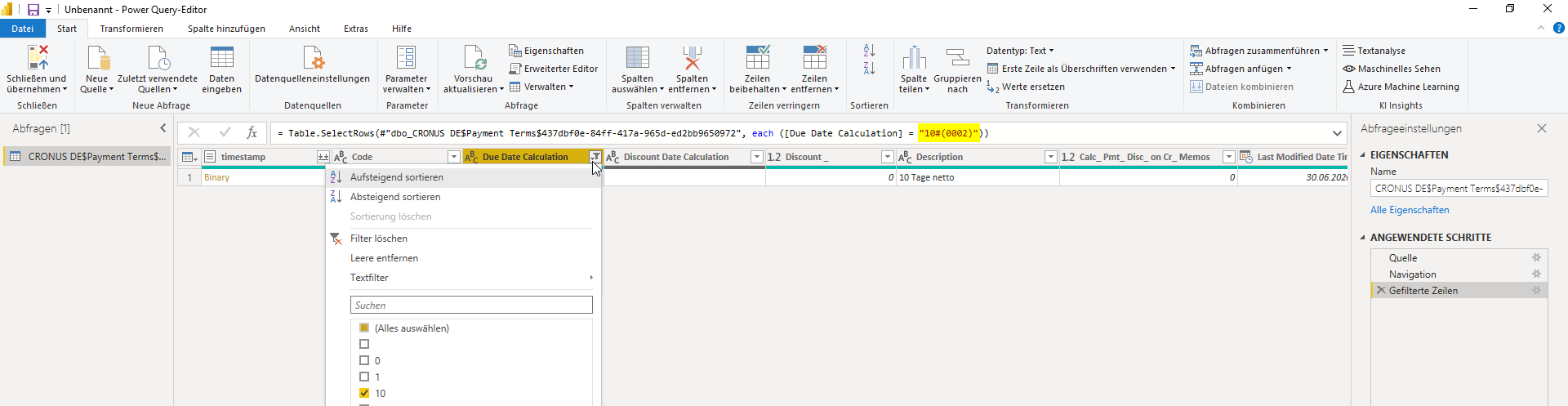Open Textfilter submenu

tap(464, 278)
